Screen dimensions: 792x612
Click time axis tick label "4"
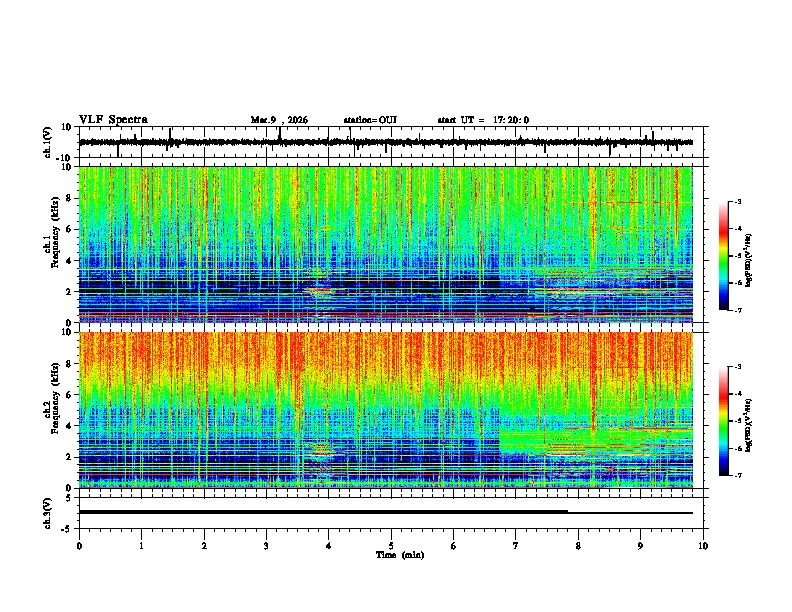click(328, 546)
